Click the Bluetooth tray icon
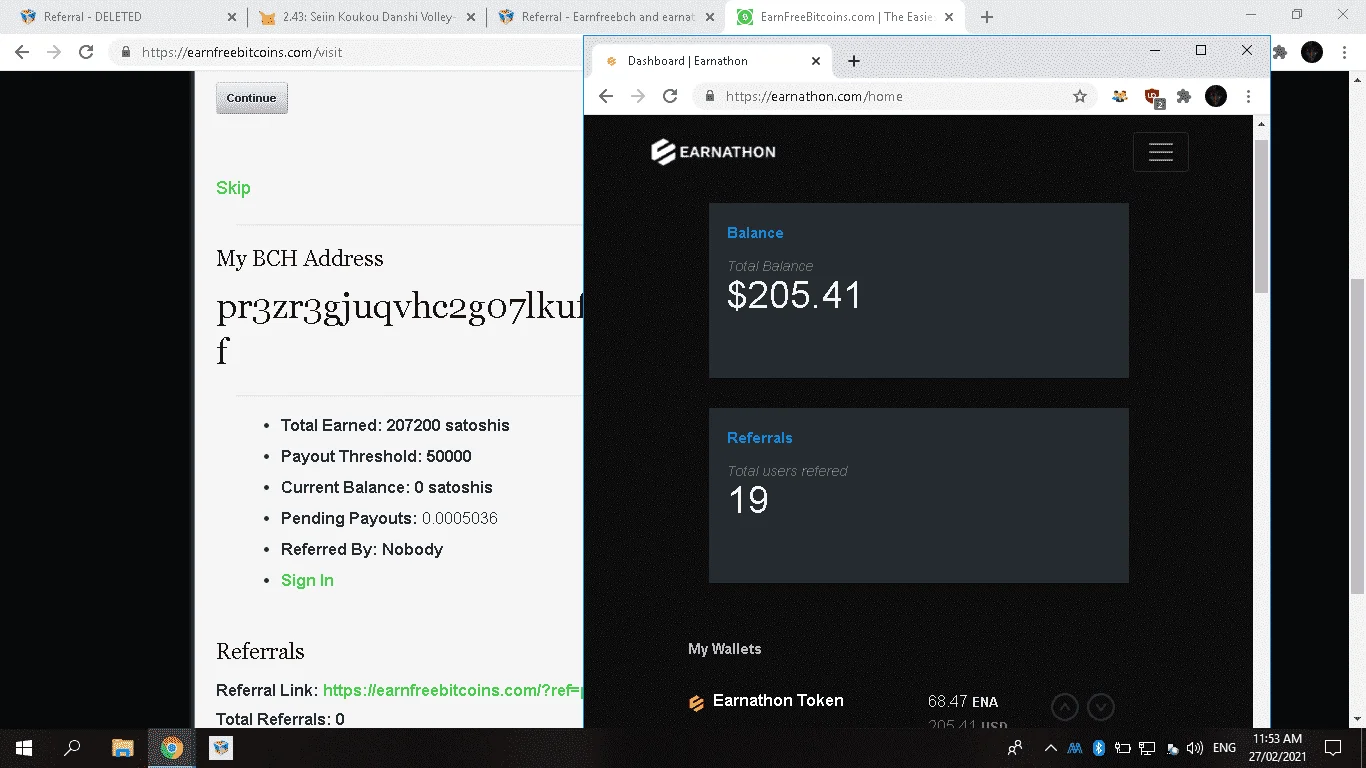 1098,748
